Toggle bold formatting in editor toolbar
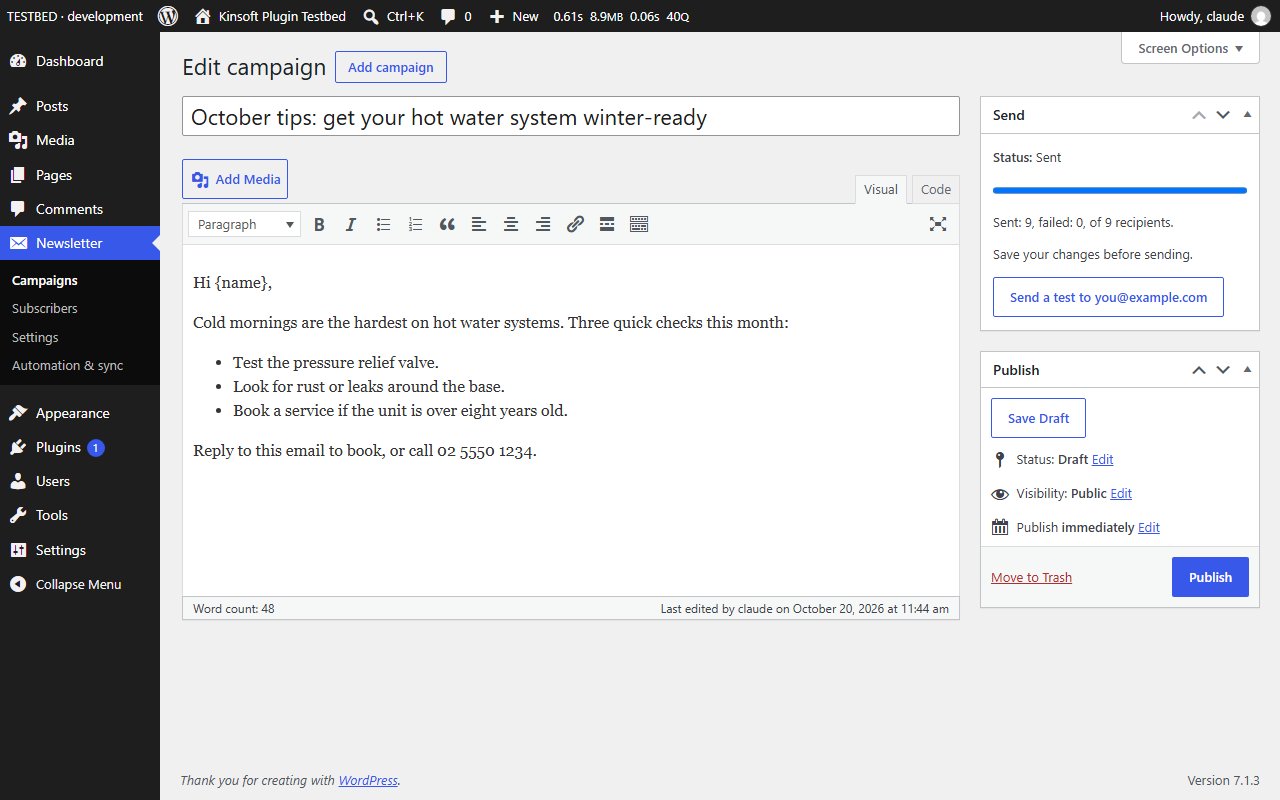Screen dimensions: 1280x800 pos(319,225)
